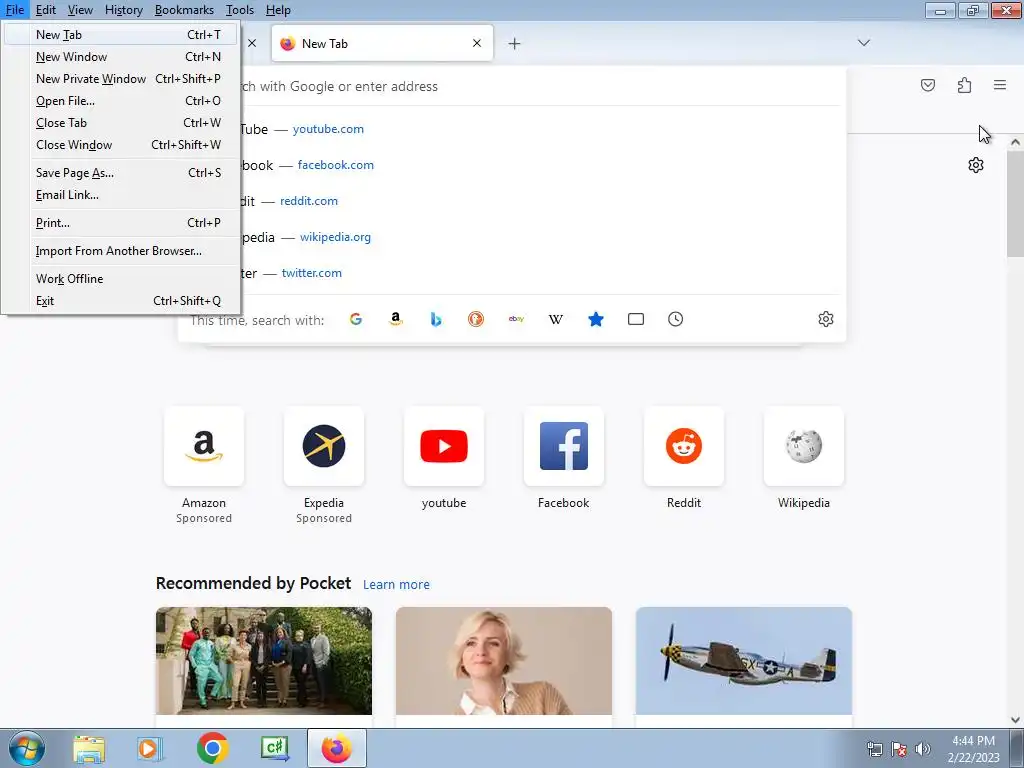Search this time with Amazon icon

click(396, 319)
